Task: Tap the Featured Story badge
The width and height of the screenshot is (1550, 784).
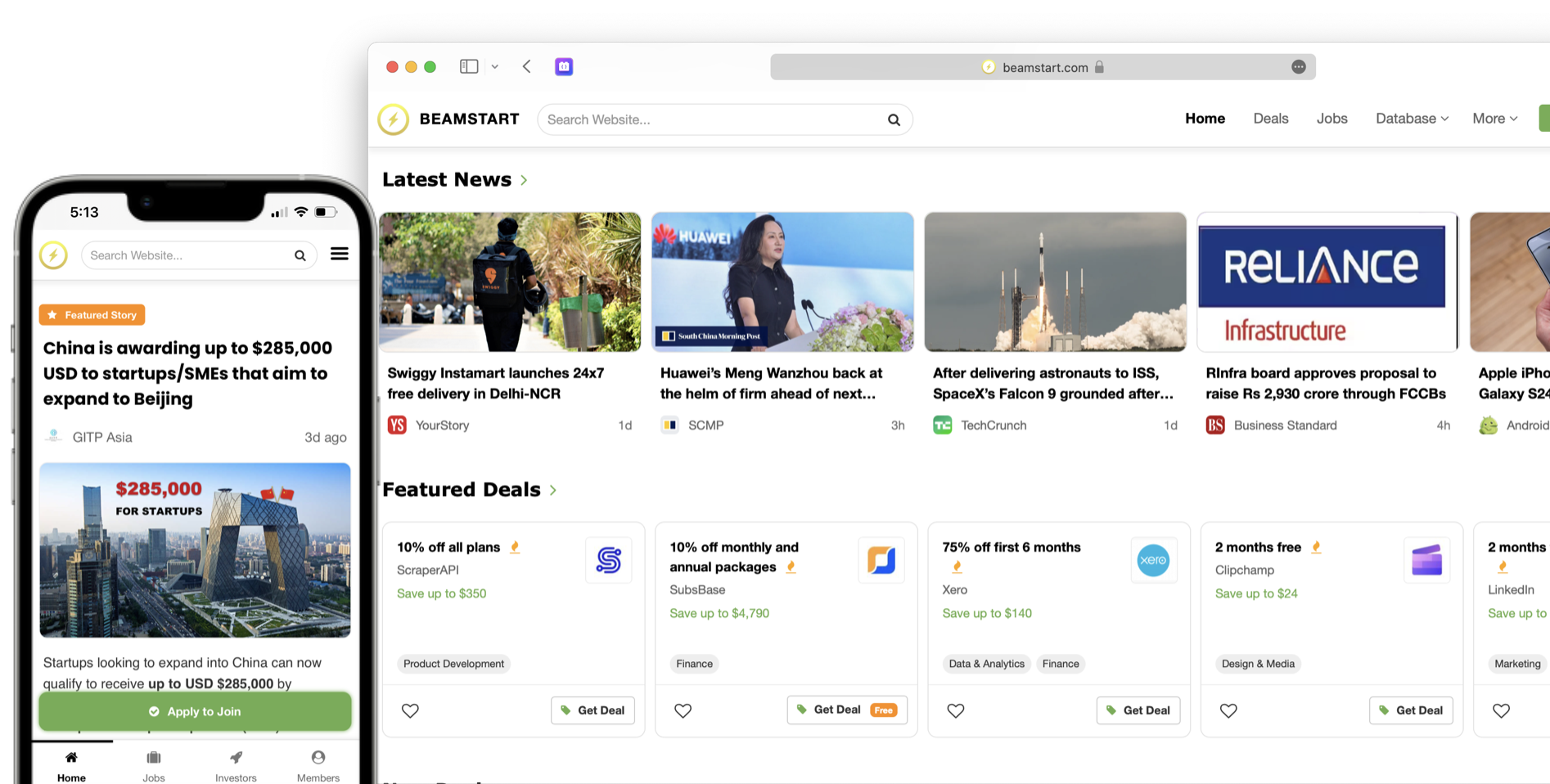Action: [92, 315]
